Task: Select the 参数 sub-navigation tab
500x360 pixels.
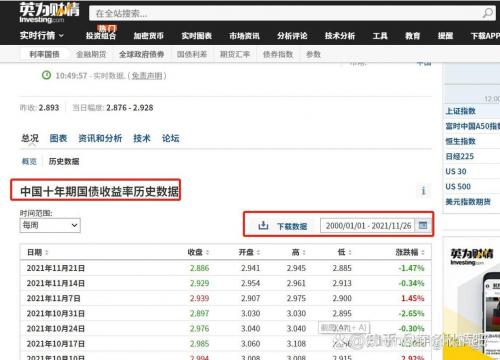Action: pyautogui.click(x=313, y=54)
